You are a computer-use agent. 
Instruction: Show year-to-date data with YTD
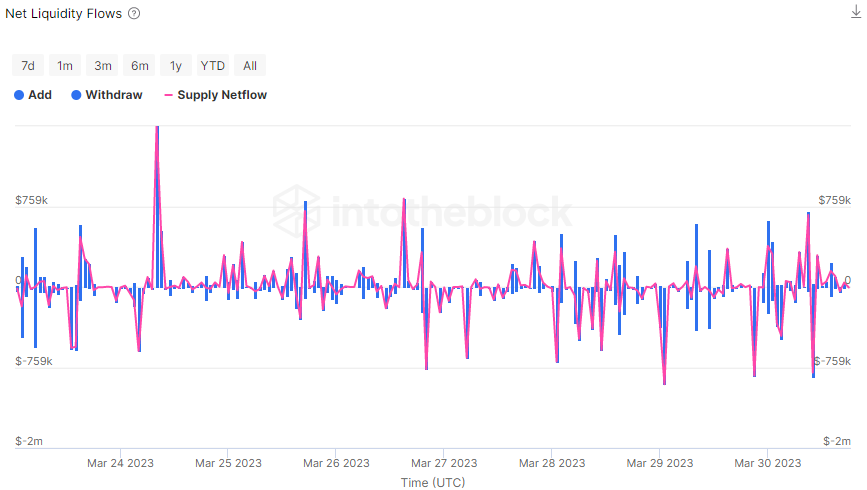[212, 65]
